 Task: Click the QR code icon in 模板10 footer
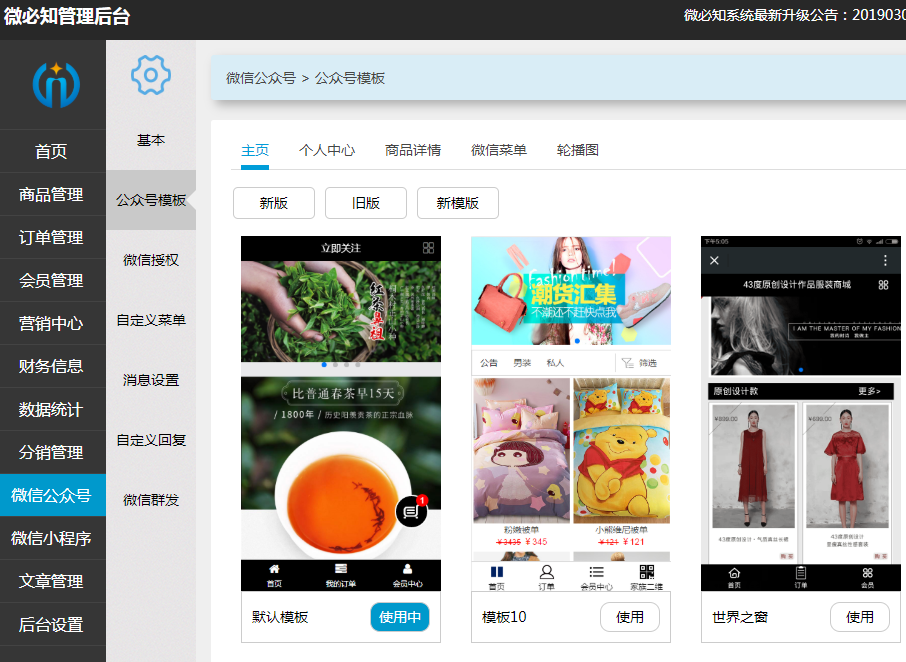click(646, 573)
